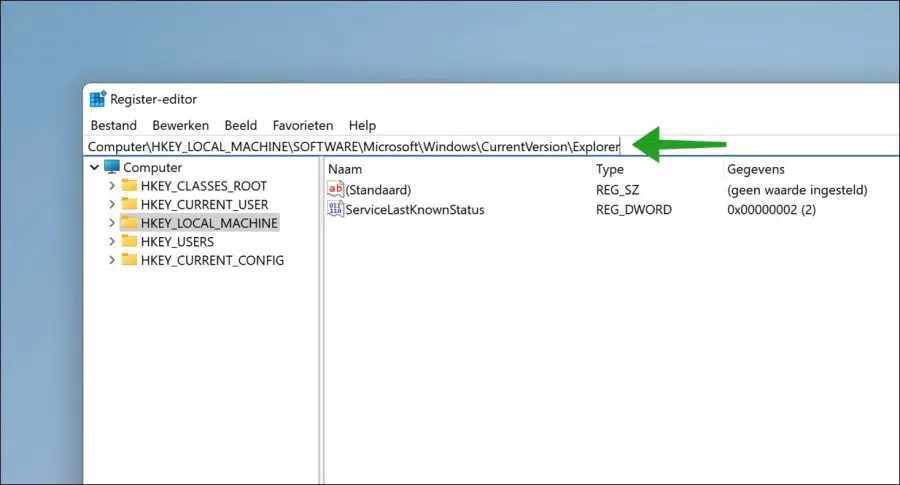Open the Bestand menu
900x485 pixels.
point(114,125)
